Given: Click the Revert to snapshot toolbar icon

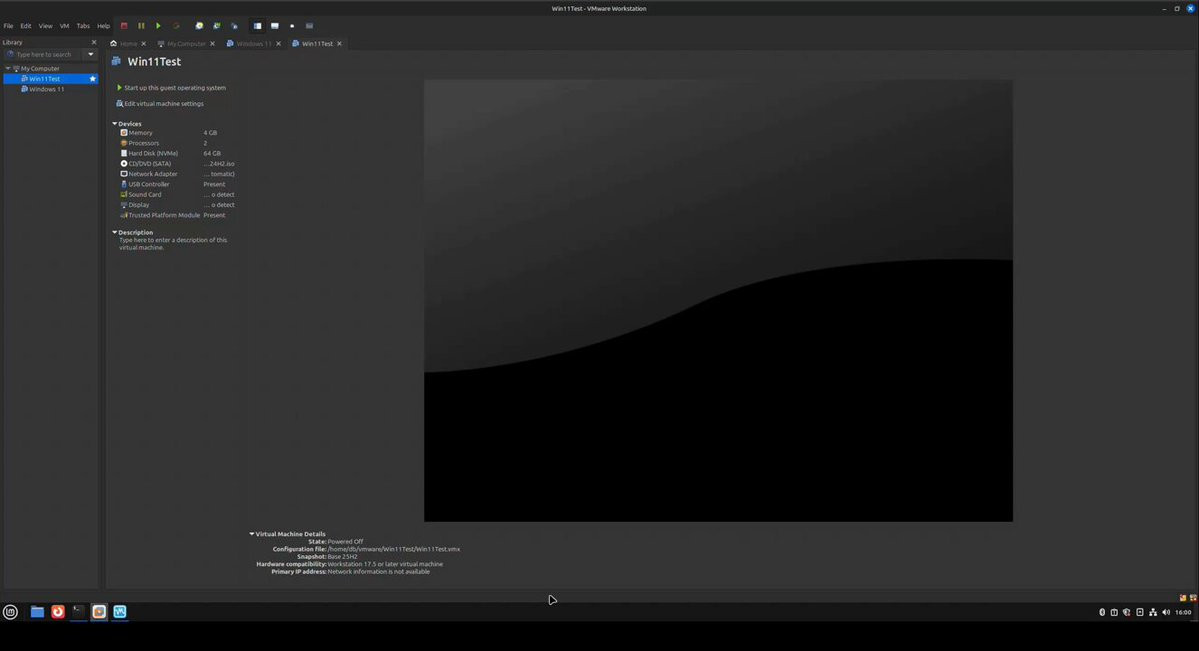Looking at the screenshot, I should 216,26.
